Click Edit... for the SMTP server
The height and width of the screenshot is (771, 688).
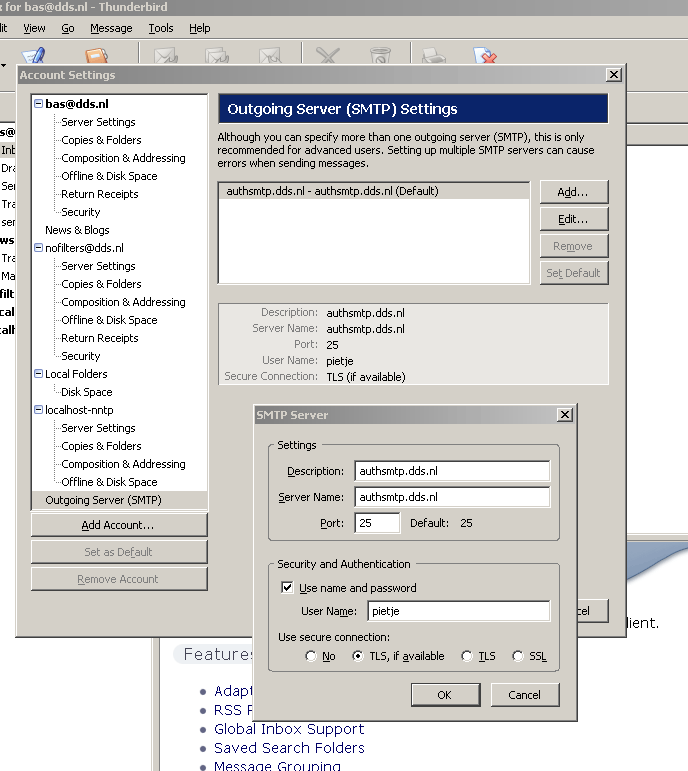coord(574,219)
